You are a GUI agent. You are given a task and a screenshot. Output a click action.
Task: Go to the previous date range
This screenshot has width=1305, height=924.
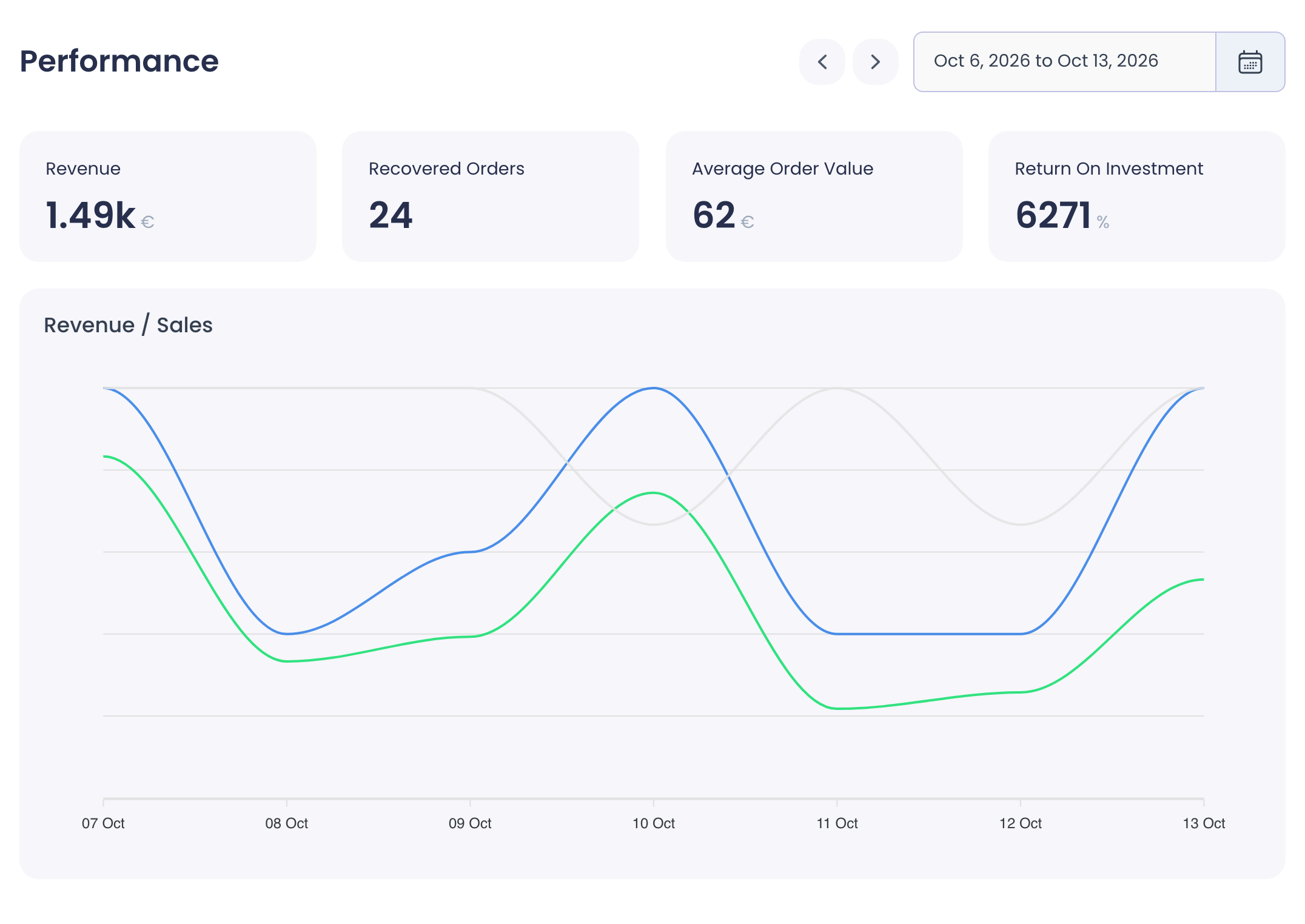tap(822, 62)
